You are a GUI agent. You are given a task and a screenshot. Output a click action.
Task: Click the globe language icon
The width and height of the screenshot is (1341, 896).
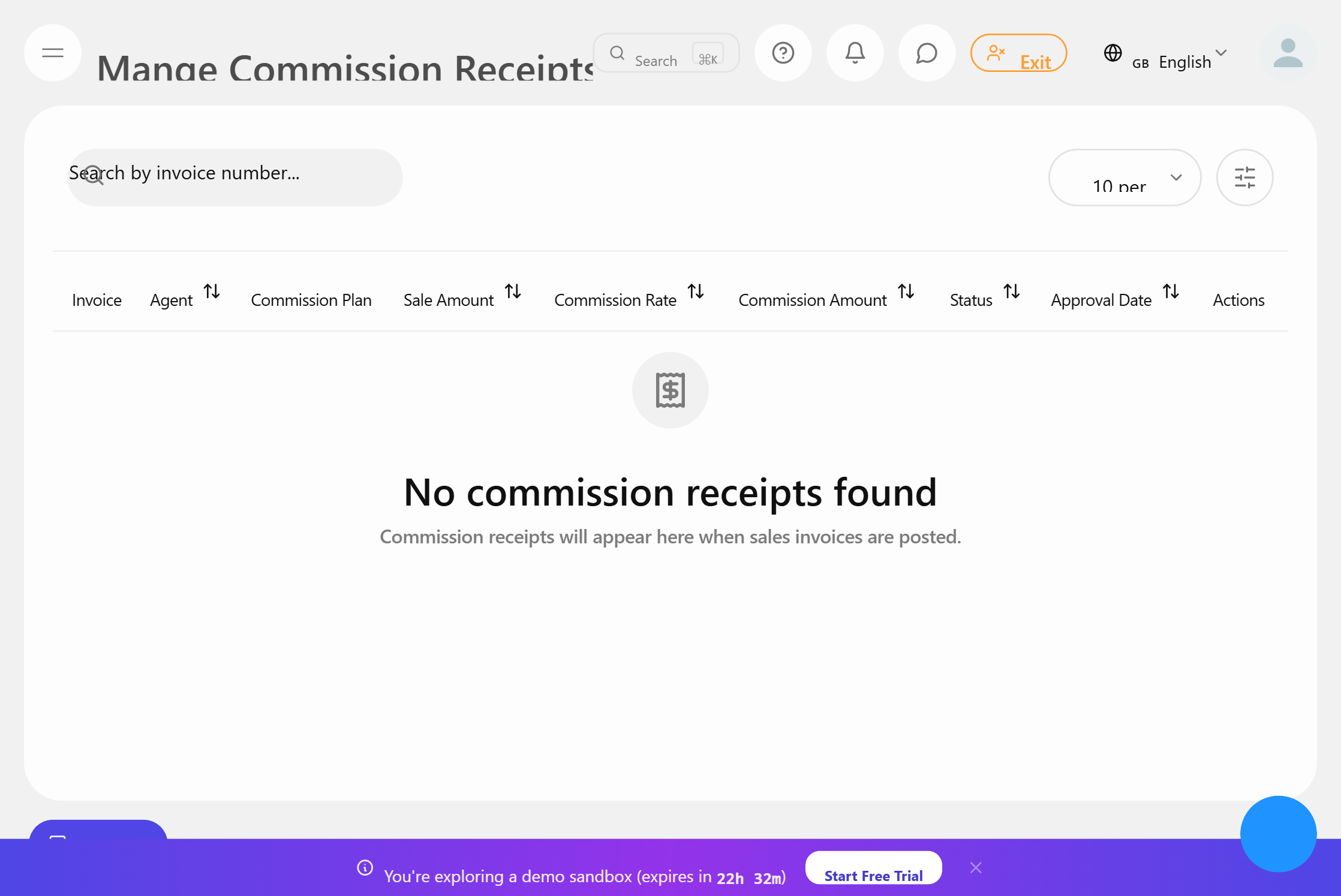(1113, 53)
